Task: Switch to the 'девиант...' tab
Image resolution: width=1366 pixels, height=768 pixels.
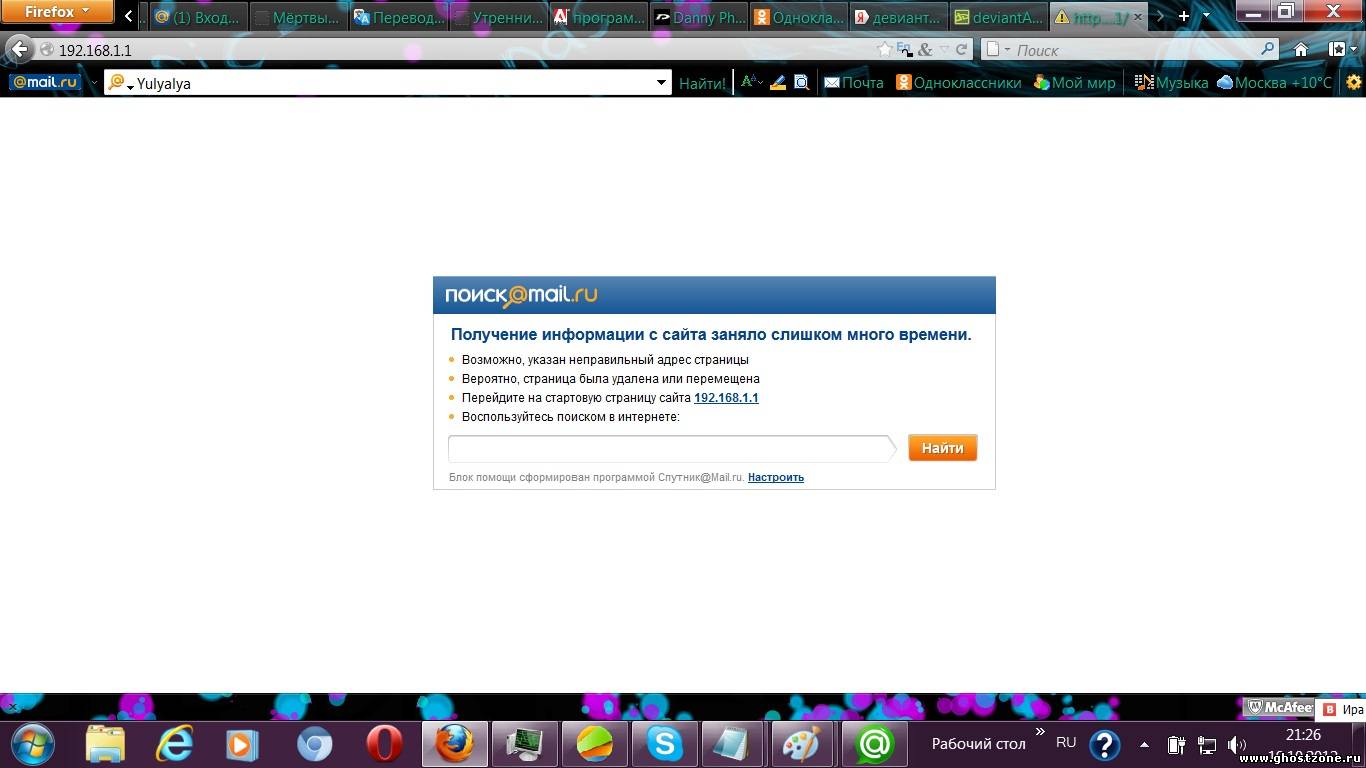Action: [897, 17]
